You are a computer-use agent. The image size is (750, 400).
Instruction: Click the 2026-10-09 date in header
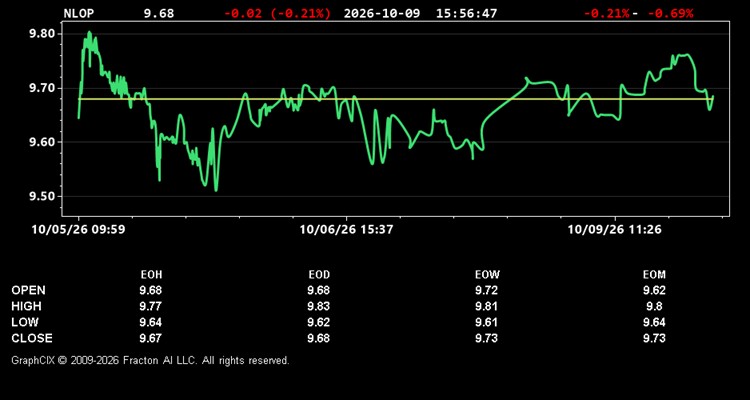382,13
